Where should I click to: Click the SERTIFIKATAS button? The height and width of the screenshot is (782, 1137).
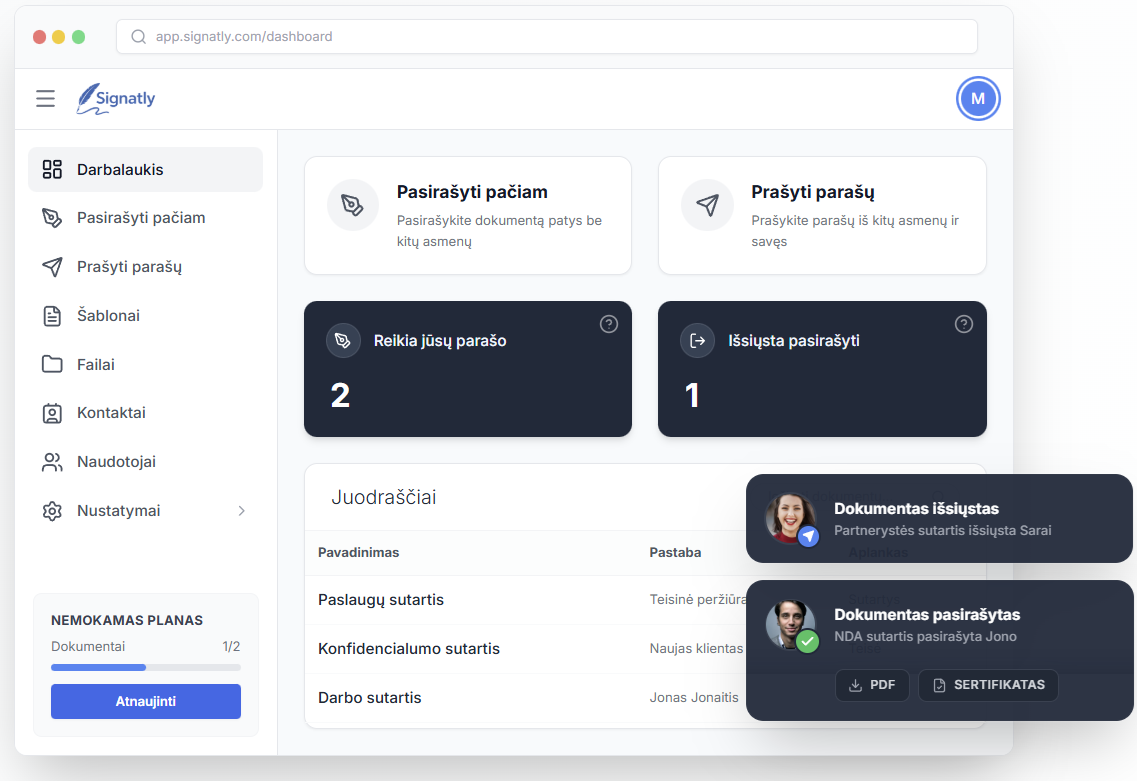tap(988, 685)
